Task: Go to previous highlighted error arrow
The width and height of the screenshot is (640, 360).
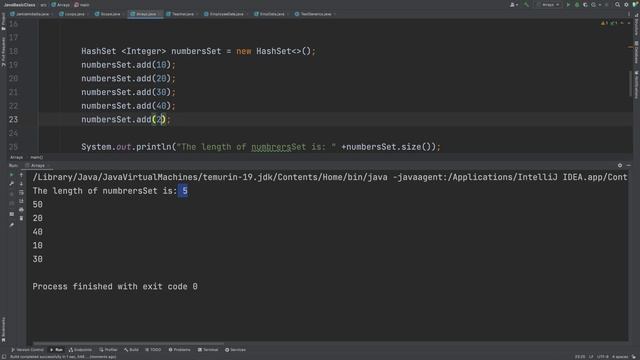Action: click(x=622, y=23)
